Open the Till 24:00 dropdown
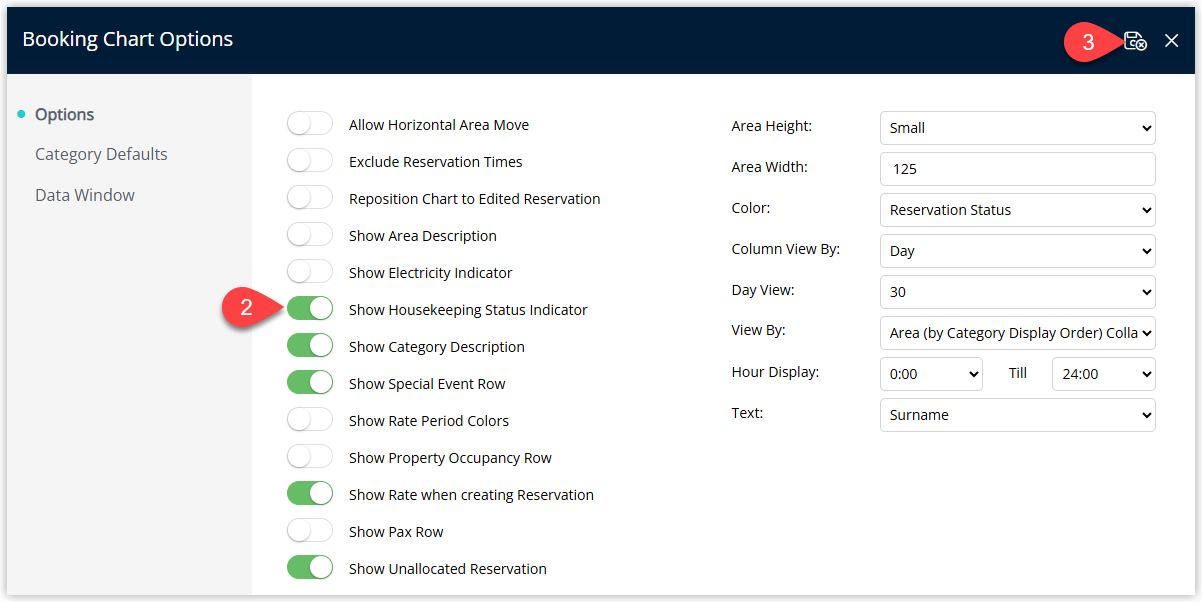The image size is (1203, 603). pos(1104,374)
